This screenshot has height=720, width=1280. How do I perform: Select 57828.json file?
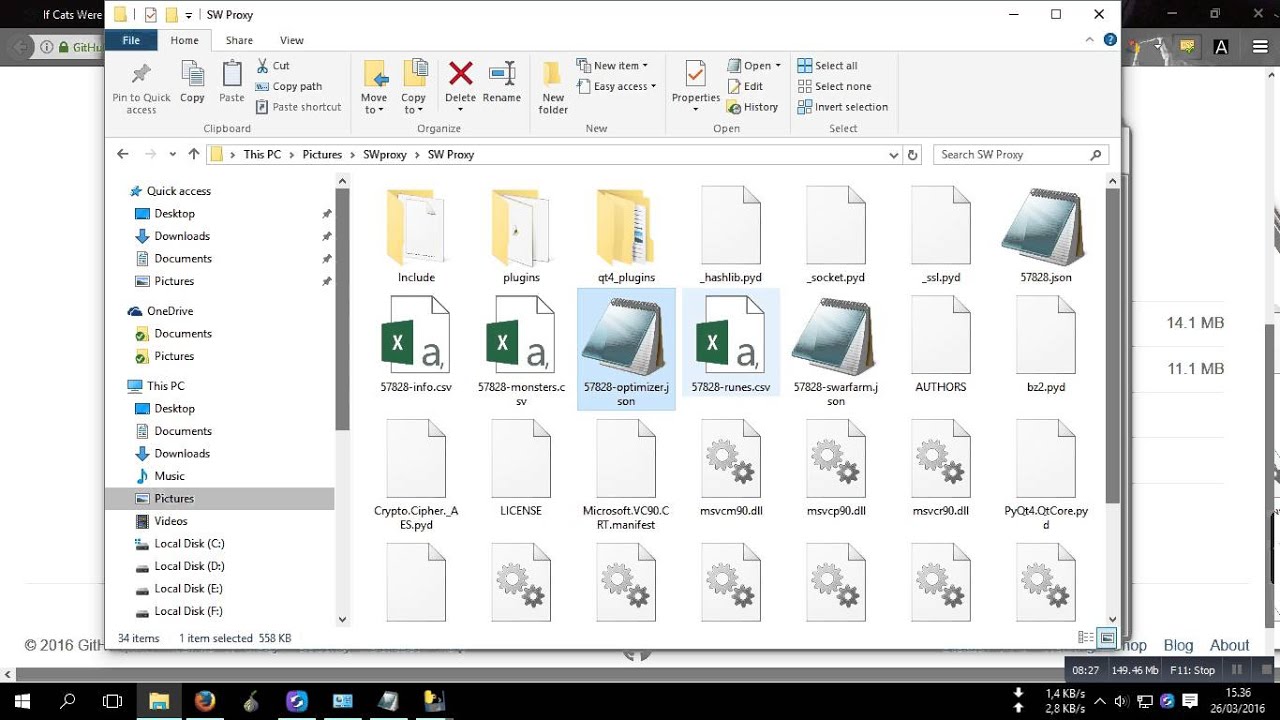point(1046,234)
